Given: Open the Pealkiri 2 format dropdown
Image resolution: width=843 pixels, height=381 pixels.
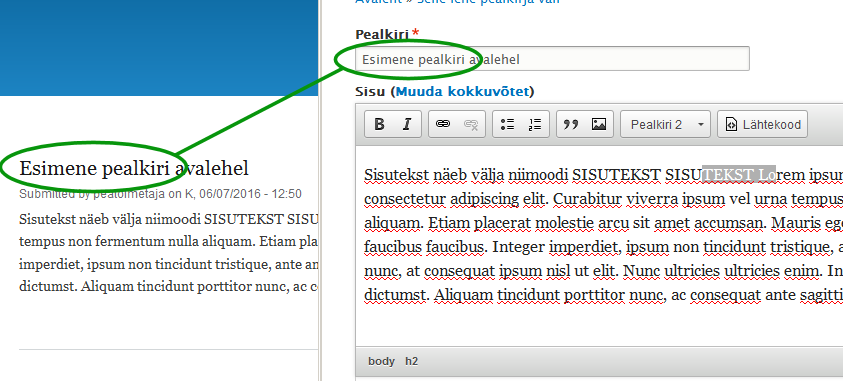Looking at the screenshot, I should [666, 125].
